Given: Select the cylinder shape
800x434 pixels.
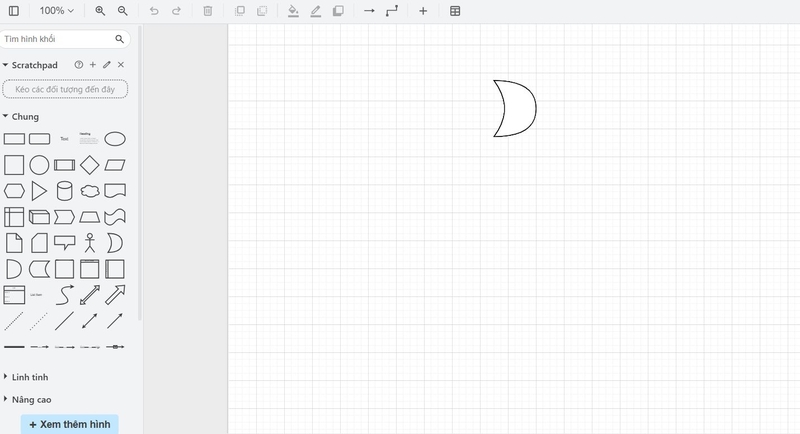Looking at the screenshot, I should click(x=64, y=191).
